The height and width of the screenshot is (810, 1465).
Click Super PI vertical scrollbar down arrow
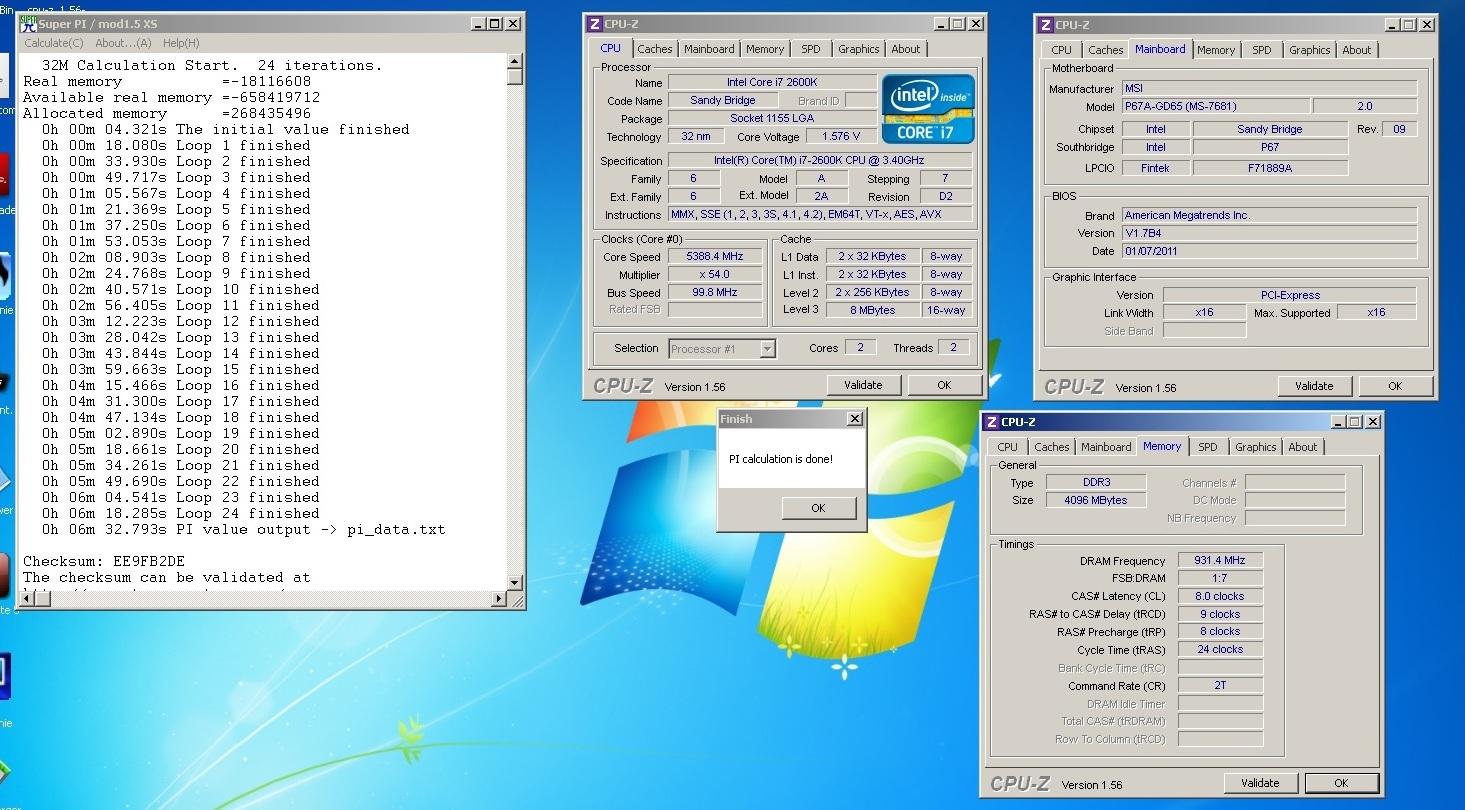[x=515, y=582]
